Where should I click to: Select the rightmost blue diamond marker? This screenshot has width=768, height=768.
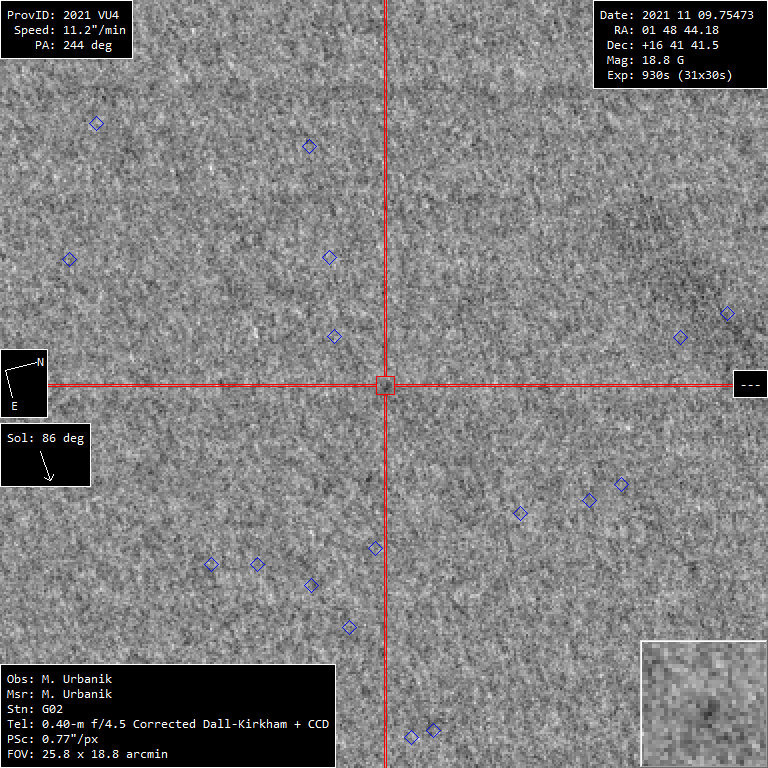pos(727,313)
